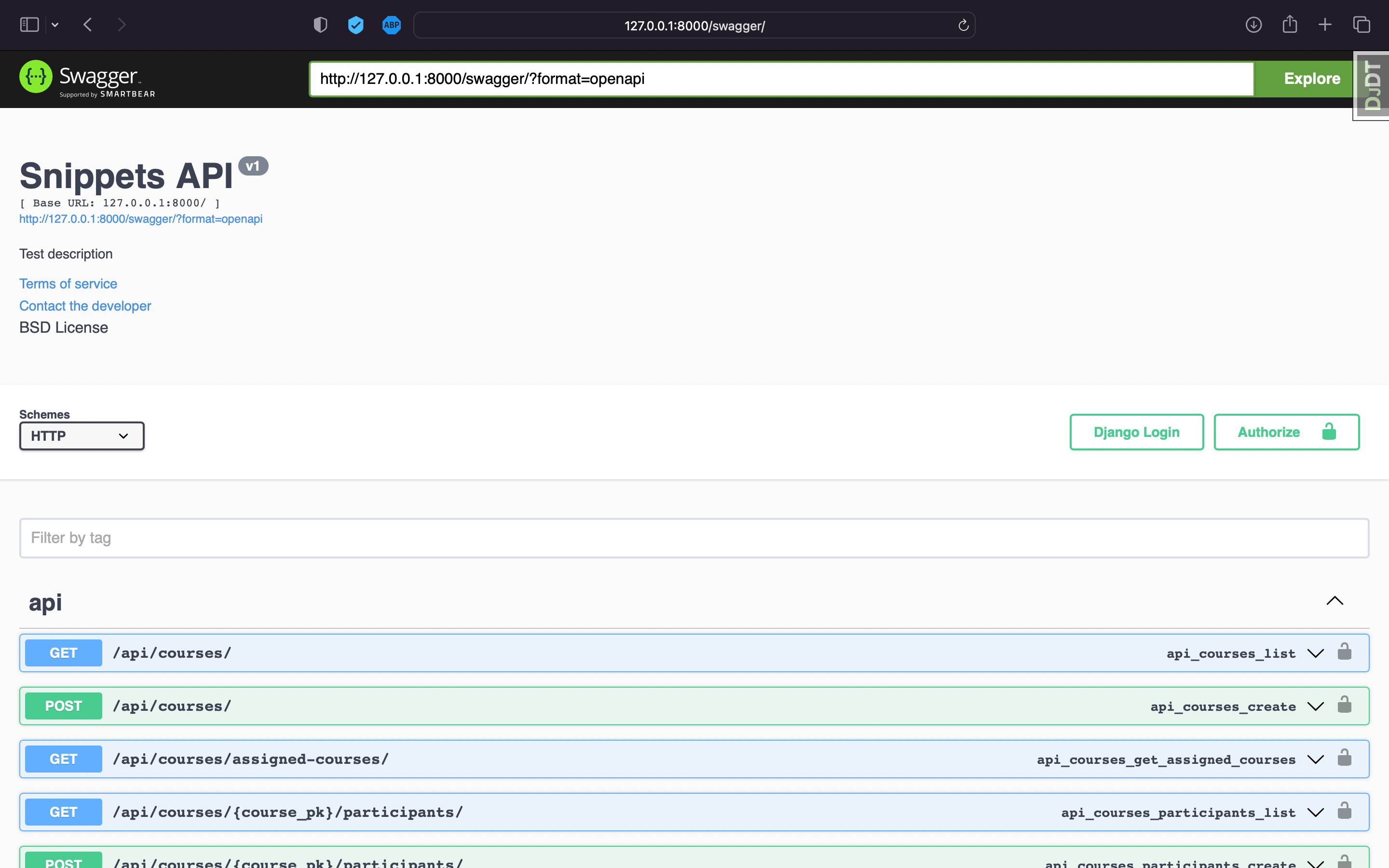
Task: Click the Django Login button
Action: [1136, 432]
